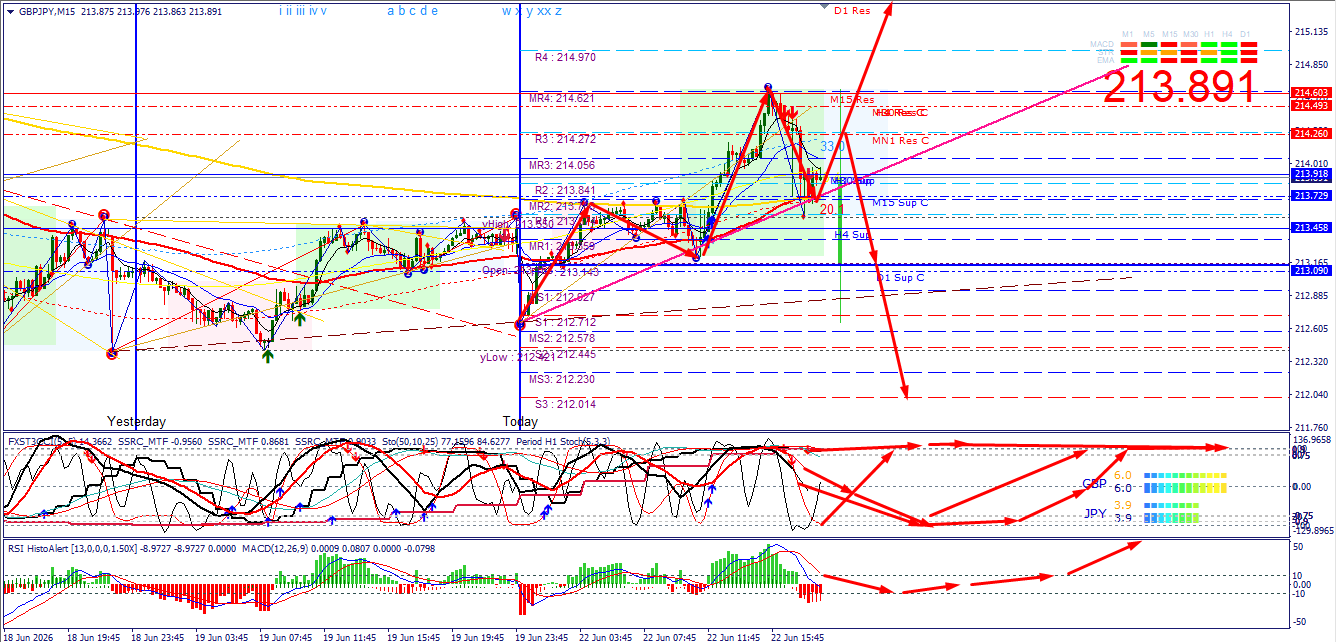
Task: Click the red 20.1 value label
Action: click(832, 209)
